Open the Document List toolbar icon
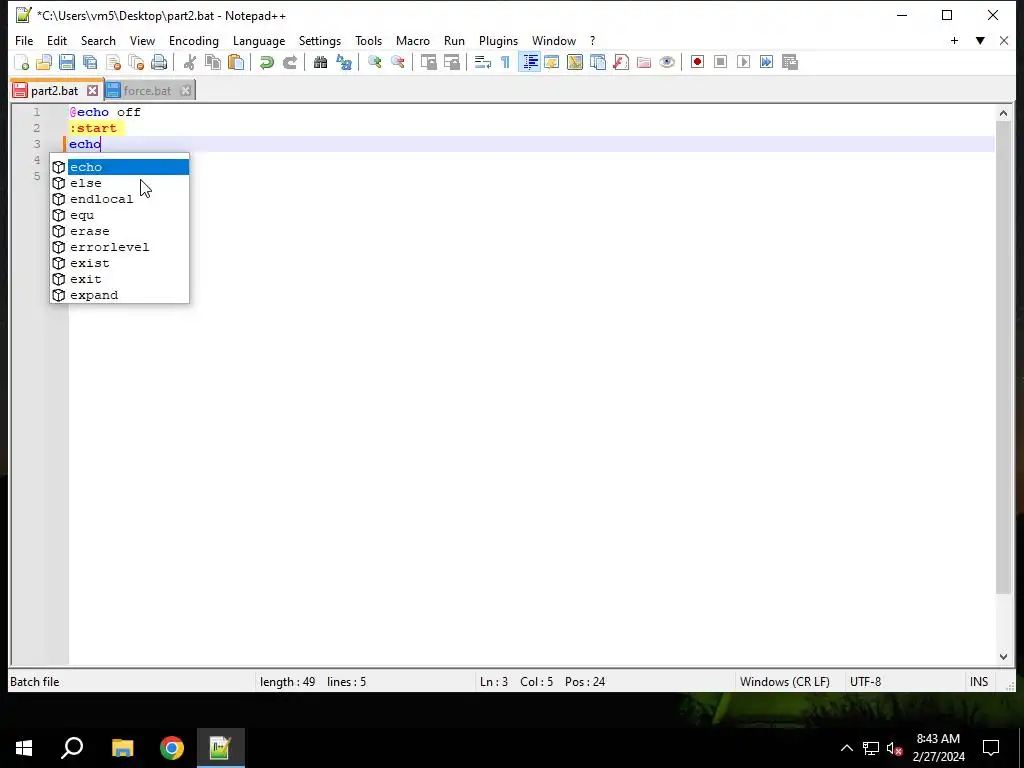 click(x=598, y=62)
